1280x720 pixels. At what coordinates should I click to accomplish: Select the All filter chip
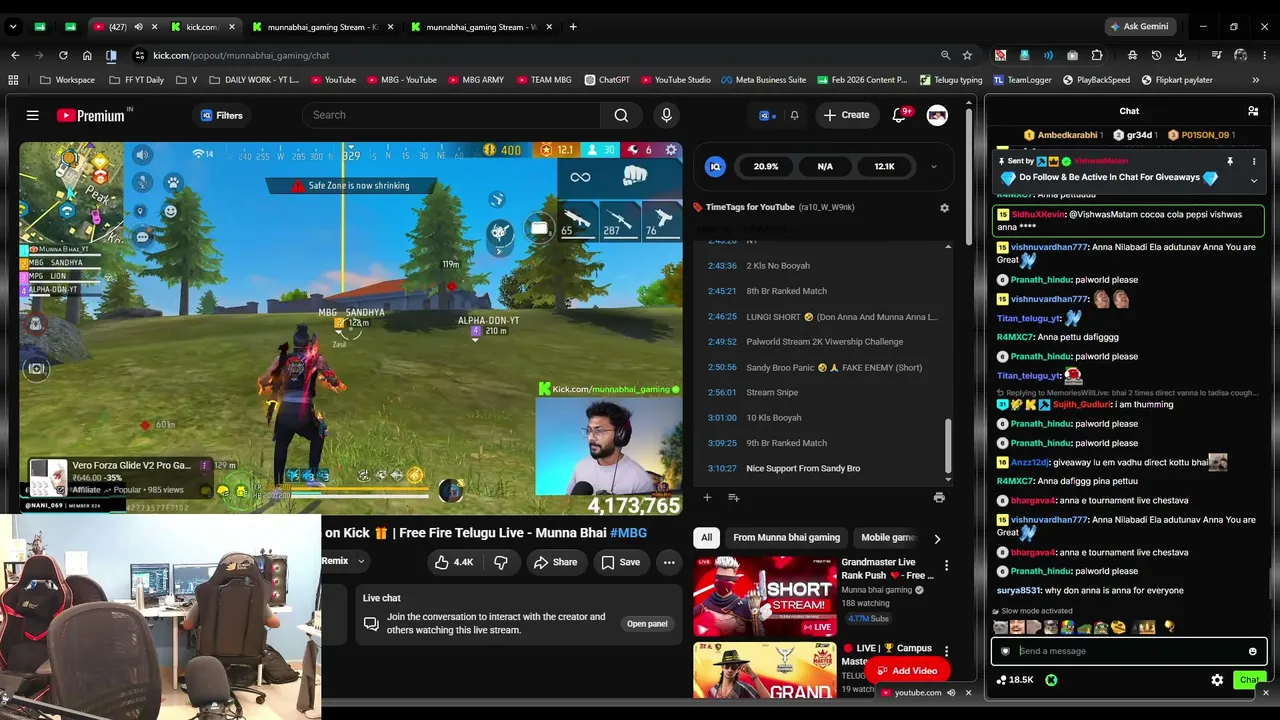[706, 538]
